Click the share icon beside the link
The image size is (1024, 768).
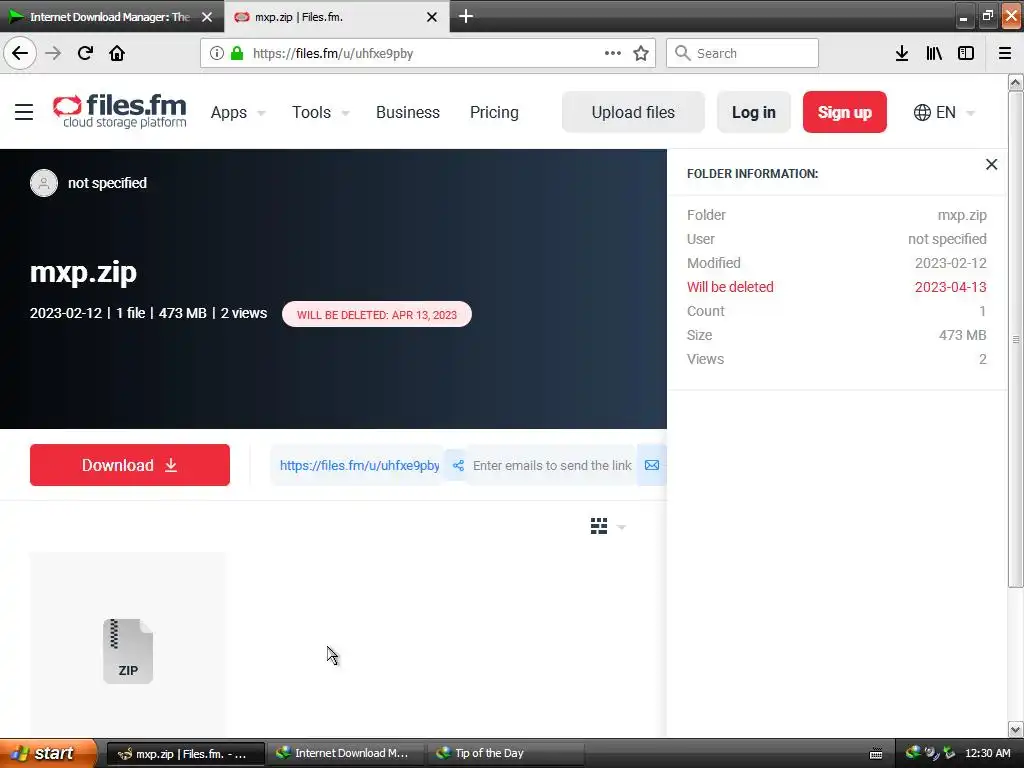[458, 465]
